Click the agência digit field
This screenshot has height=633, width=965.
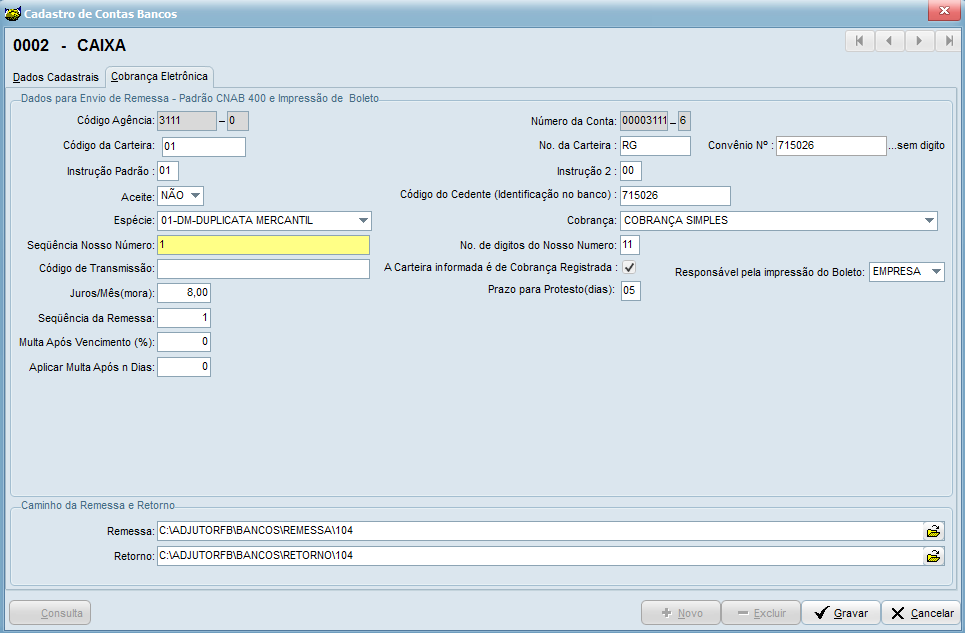tap(238, 121)
